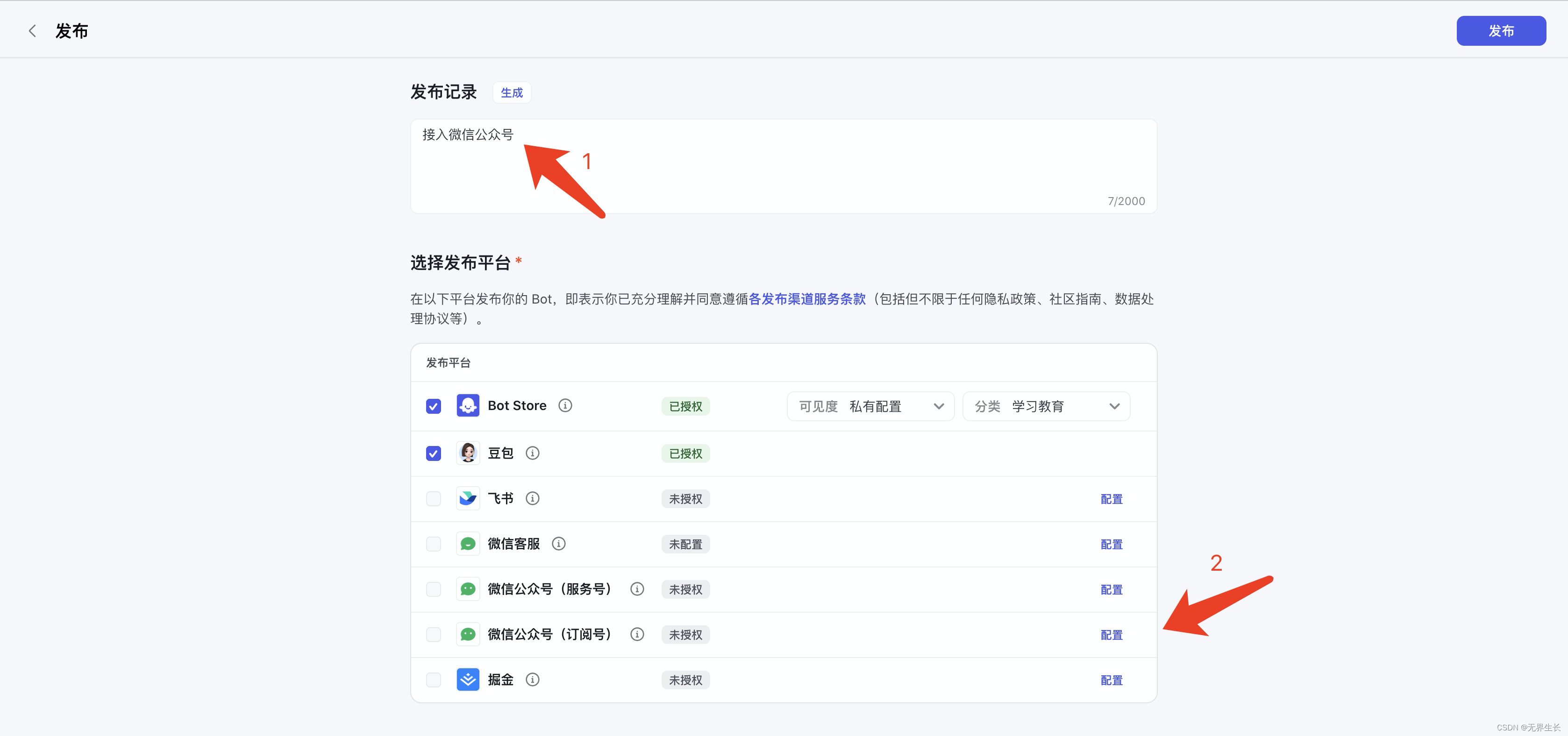The width and height of the screenshot is (1568, 736).
Task: Click the Bot Store platform logo
Action: [x=468, y=406]
